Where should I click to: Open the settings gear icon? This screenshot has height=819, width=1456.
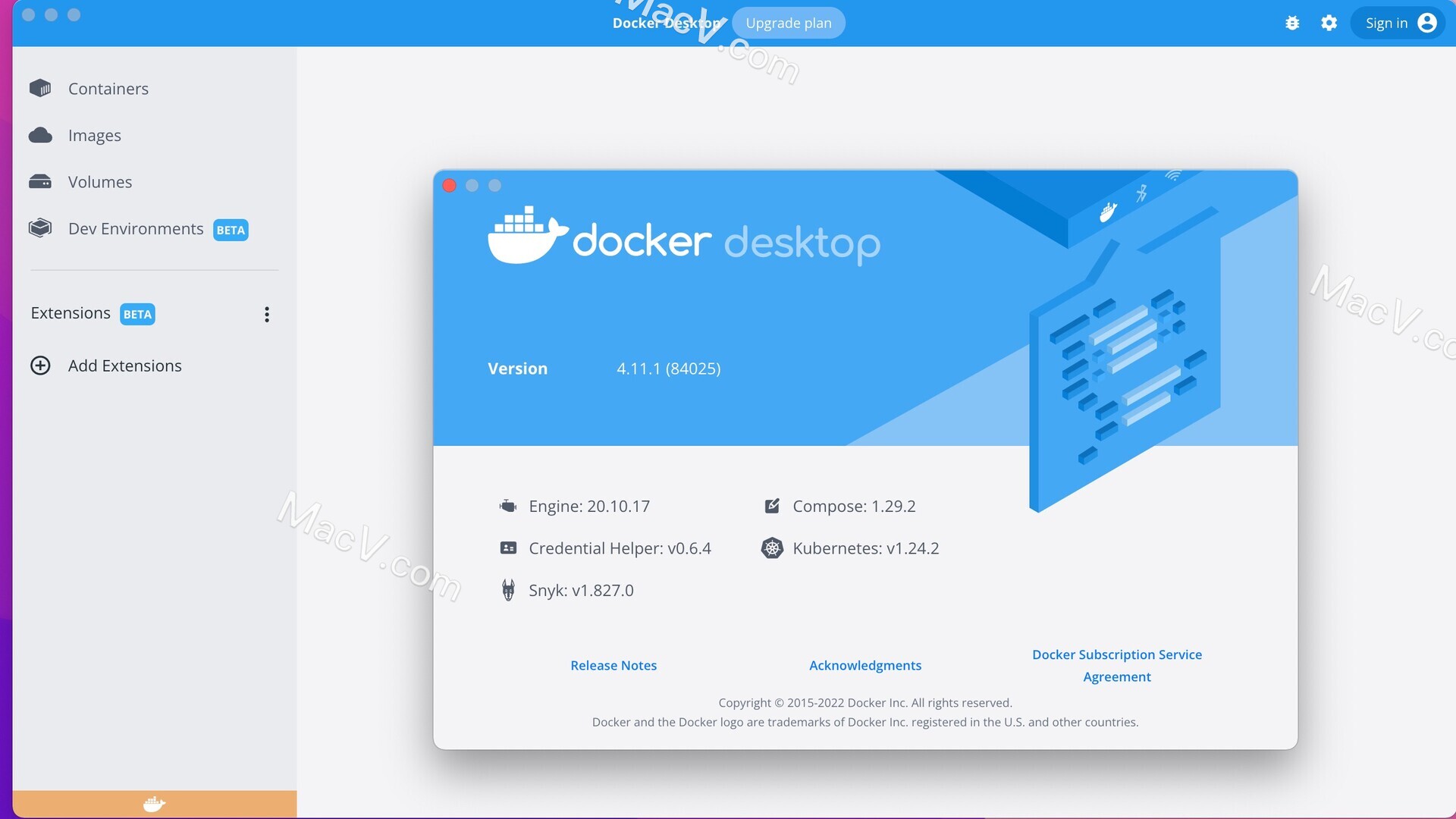tap(1329, 24)
